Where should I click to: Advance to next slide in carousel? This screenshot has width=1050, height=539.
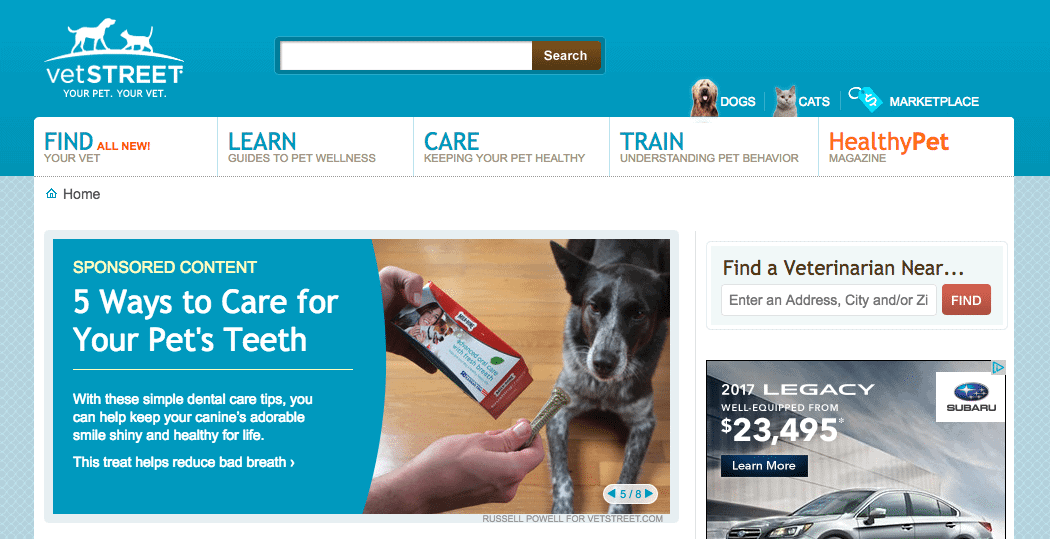click(649, 494)
